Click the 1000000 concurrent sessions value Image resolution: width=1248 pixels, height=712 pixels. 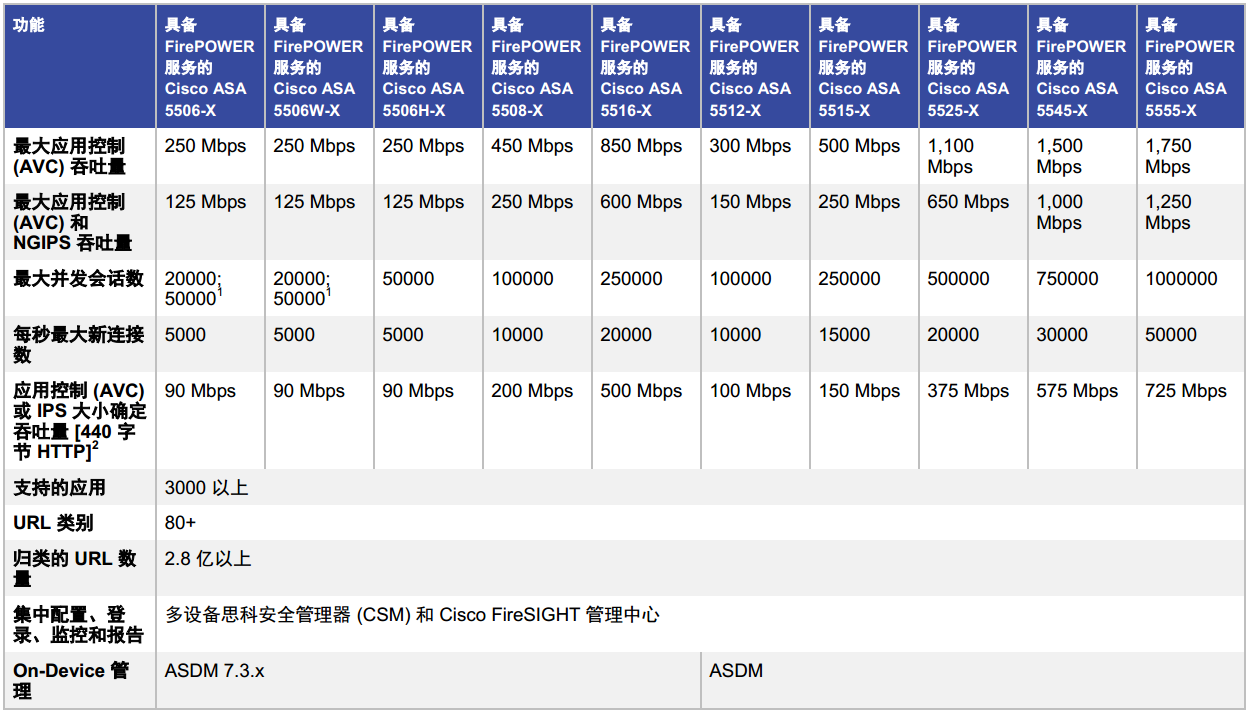(x=1182, y=279)
